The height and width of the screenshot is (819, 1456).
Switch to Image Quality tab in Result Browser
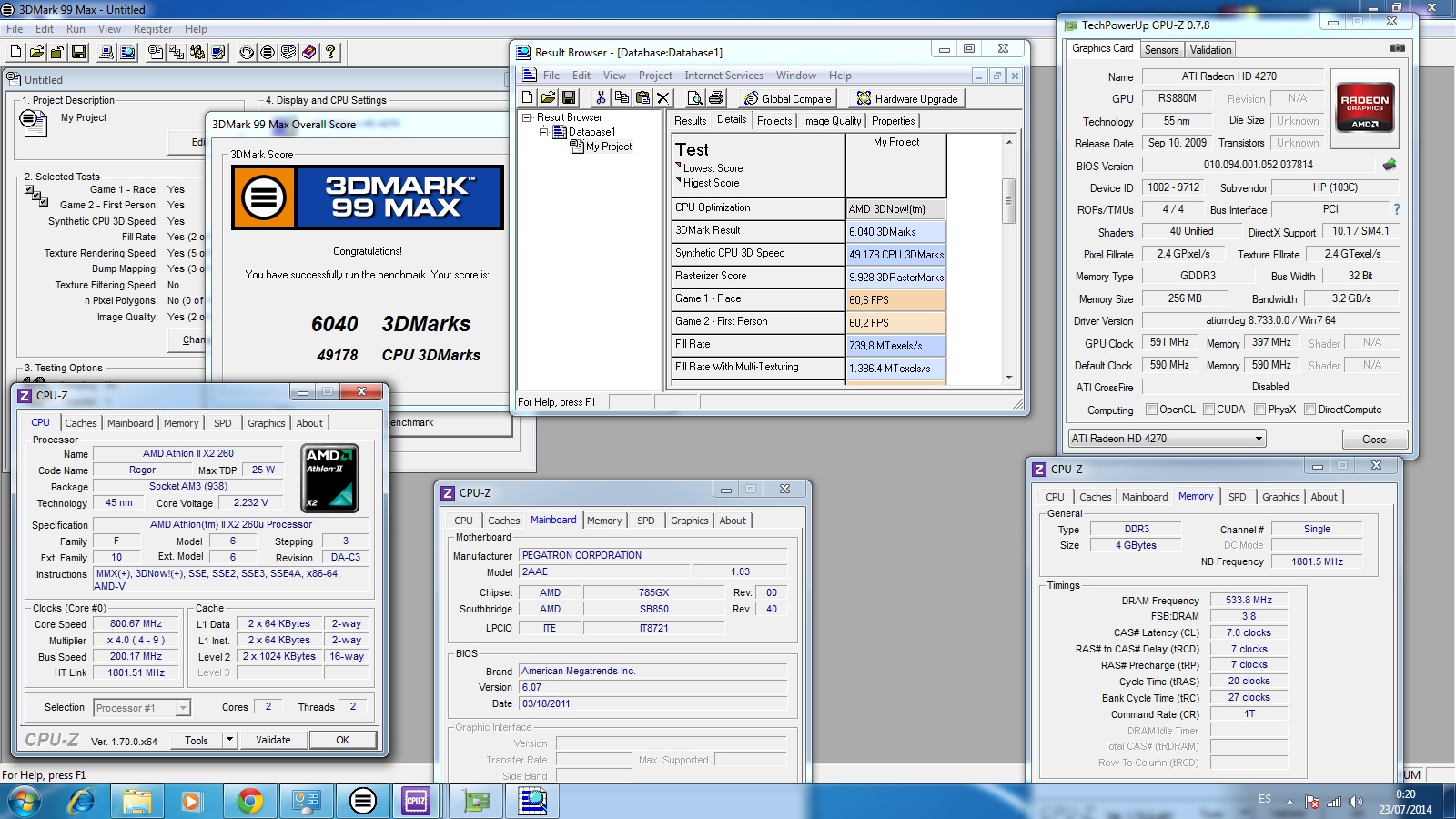point(831,121)
